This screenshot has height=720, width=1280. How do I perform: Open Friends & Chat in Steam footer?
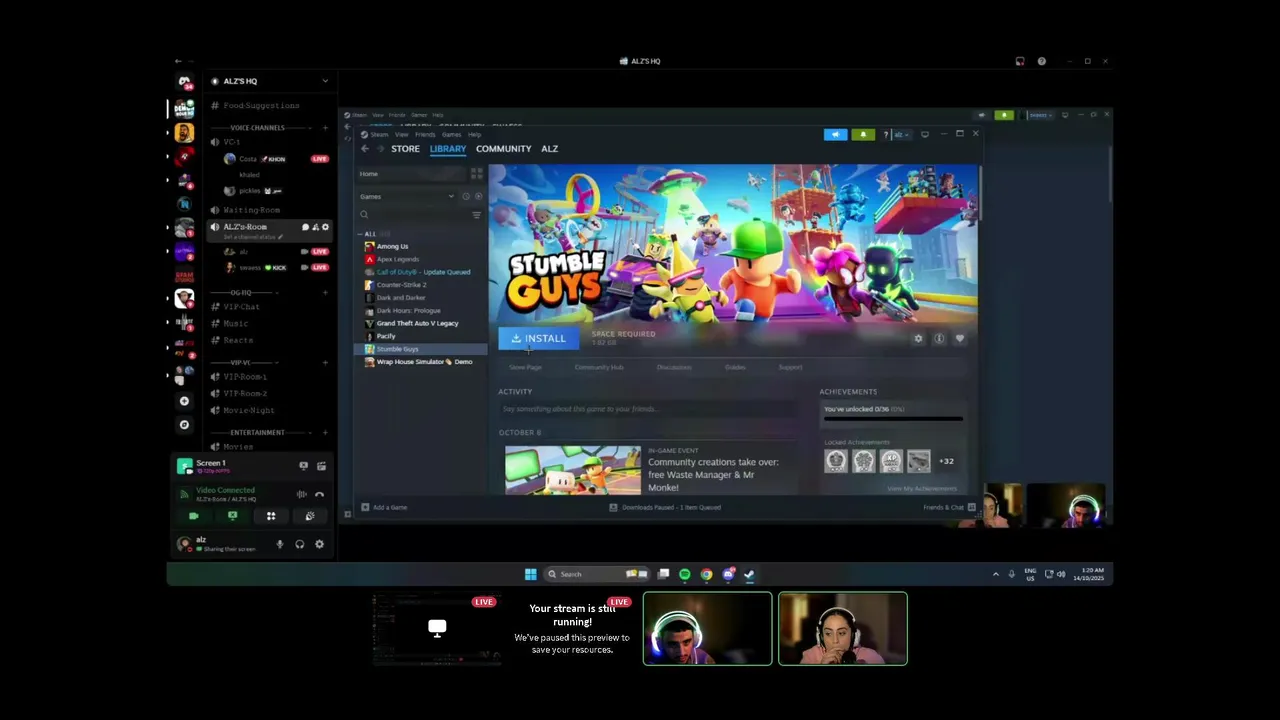click(949, 508)
